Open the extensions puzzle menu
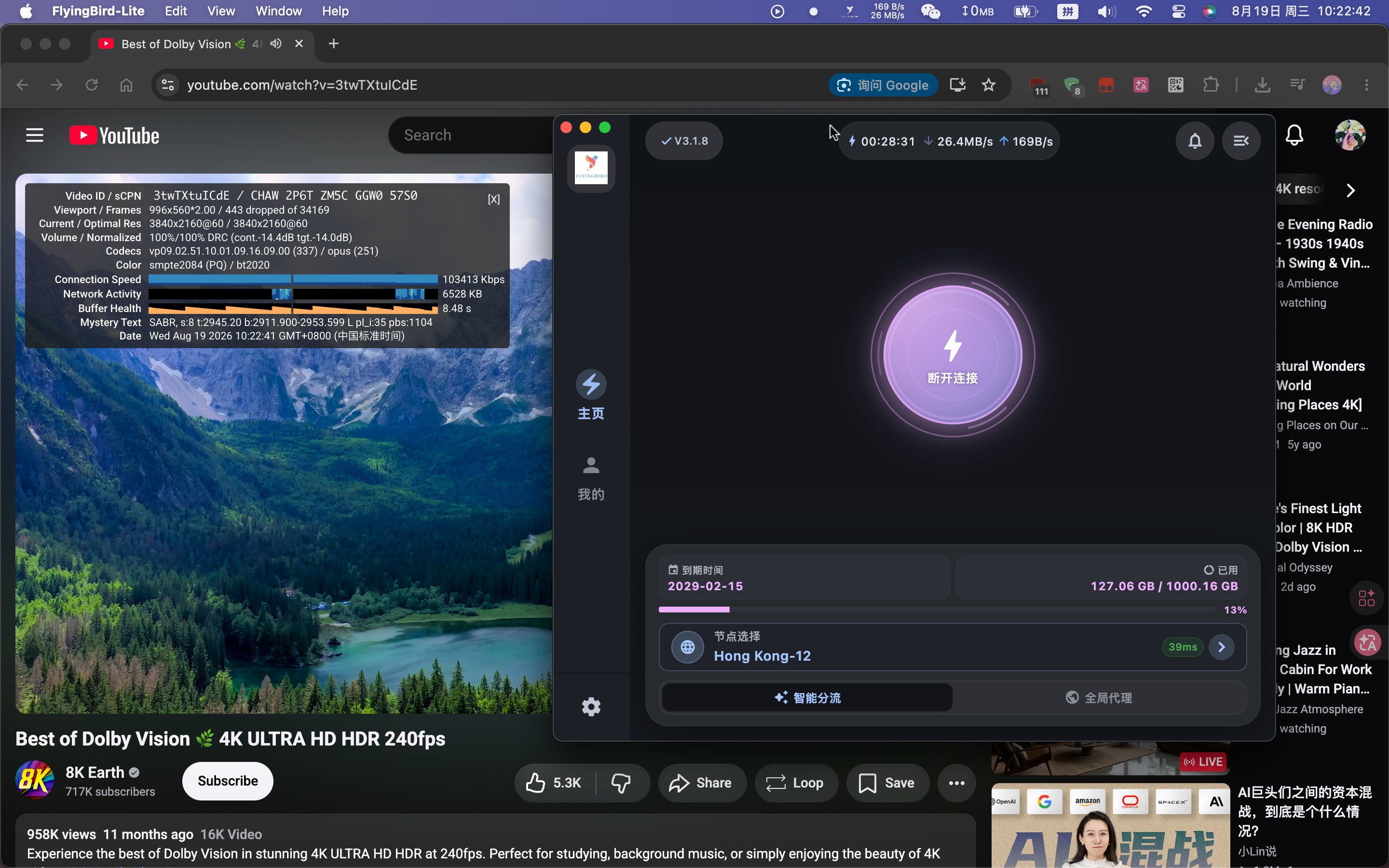Screen dimensions: 1389x868 coord(1211,85)
